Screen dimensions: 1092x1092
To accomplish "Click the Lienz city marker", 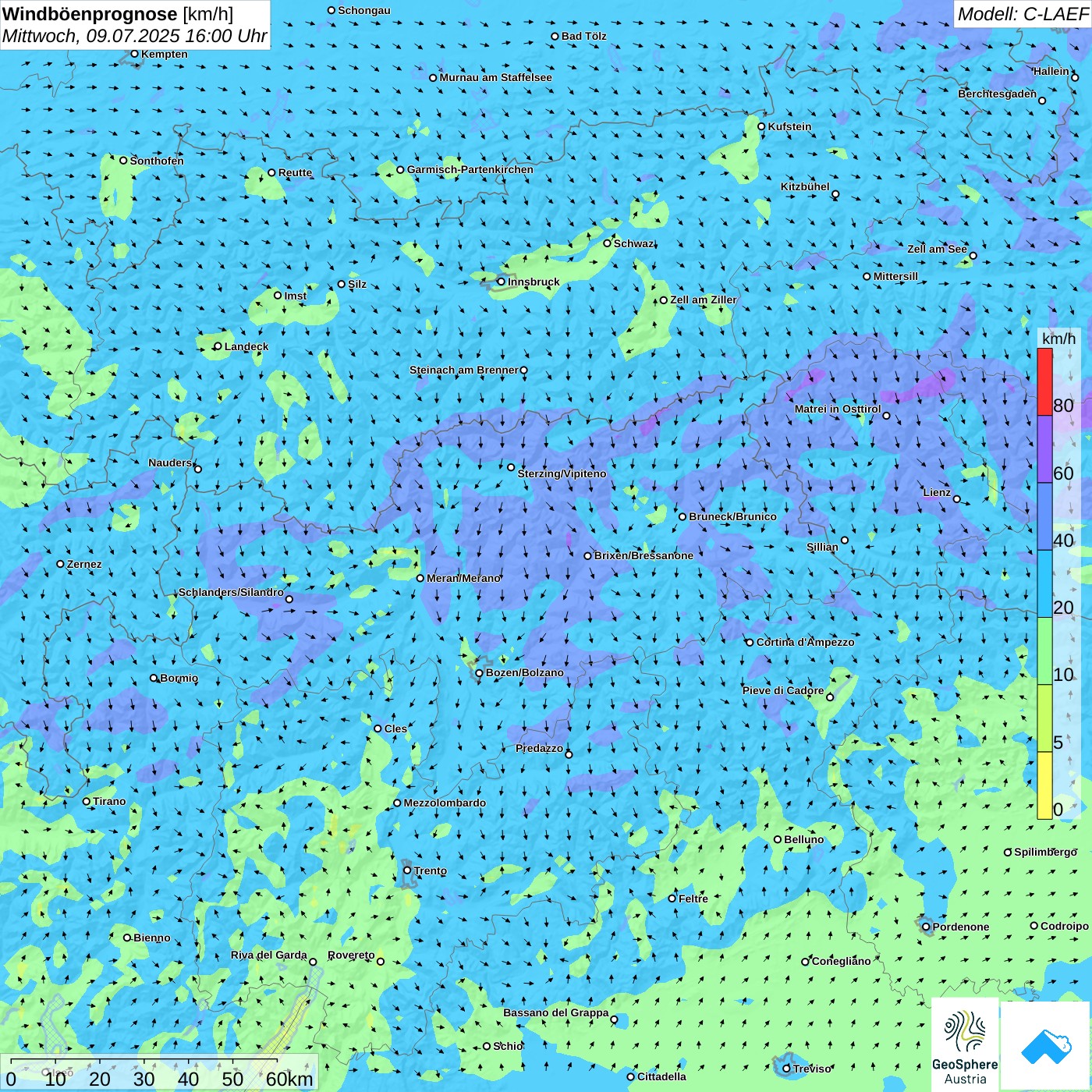I will [x=957, y=499].
